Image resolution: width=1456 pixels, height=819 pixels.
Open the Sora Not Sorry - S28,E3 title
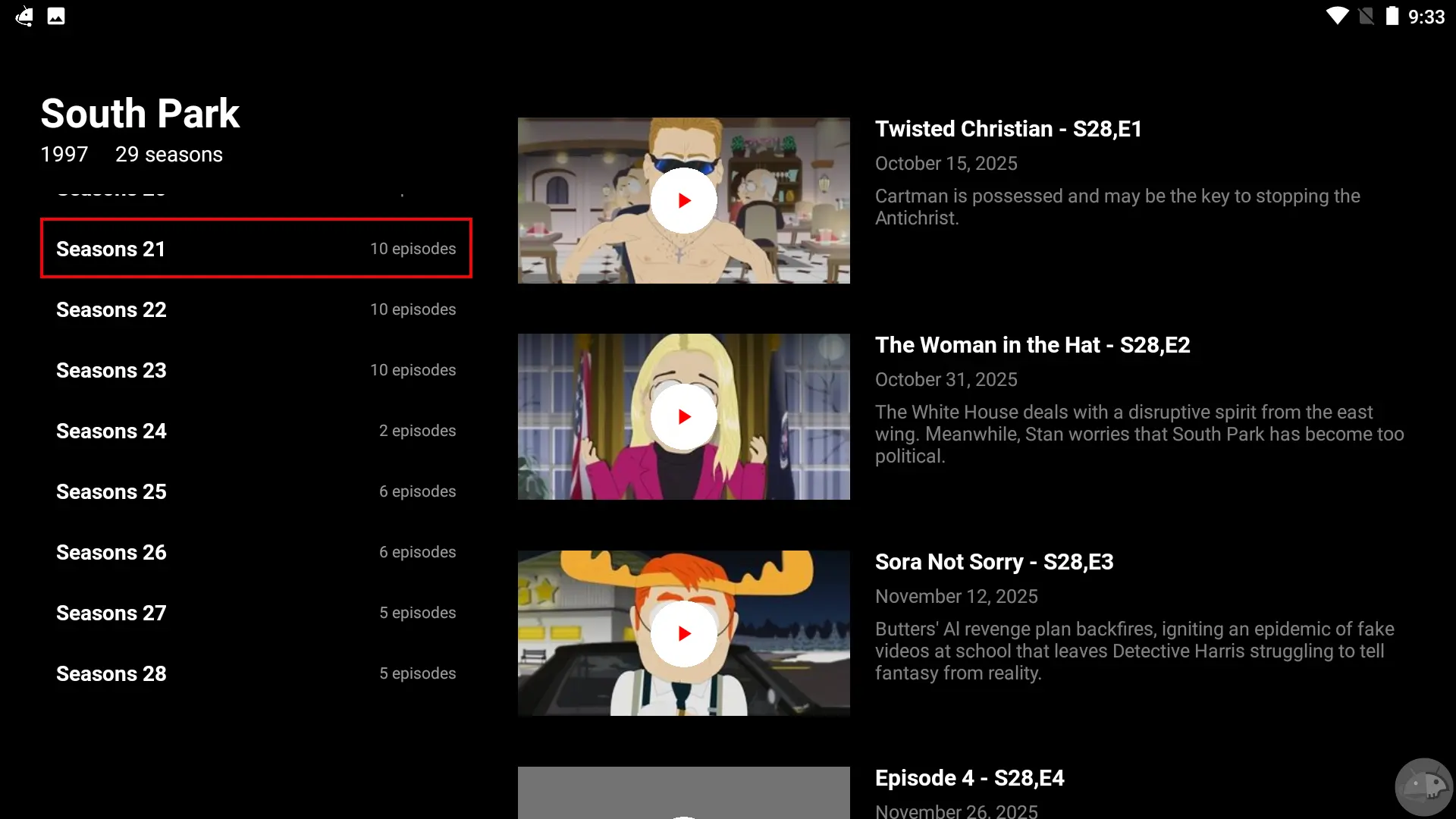[x=993, y=562]
